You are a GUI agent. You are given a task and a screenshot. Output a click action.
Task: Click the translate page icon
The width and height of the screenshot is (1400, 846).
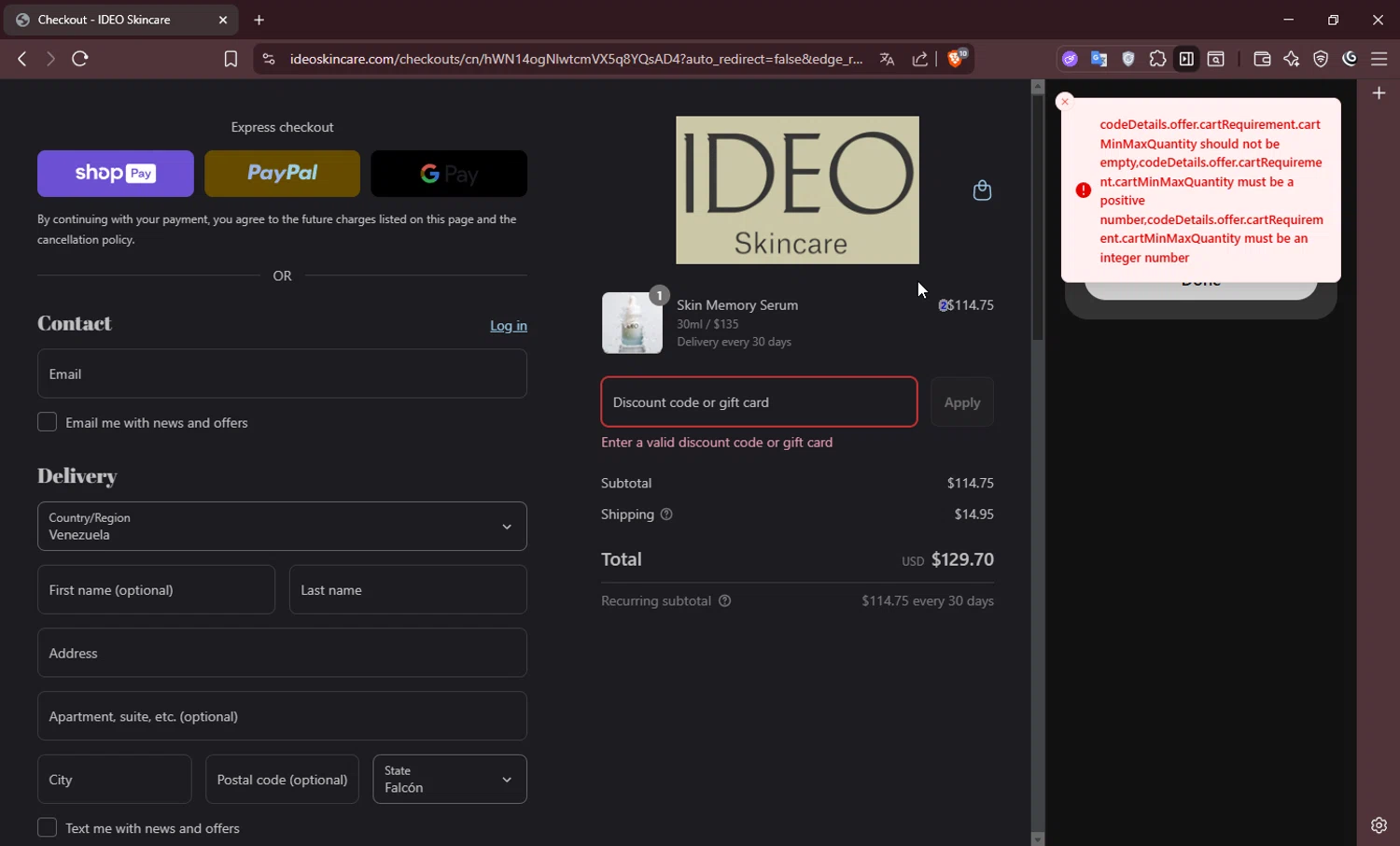tap(887, 59)
